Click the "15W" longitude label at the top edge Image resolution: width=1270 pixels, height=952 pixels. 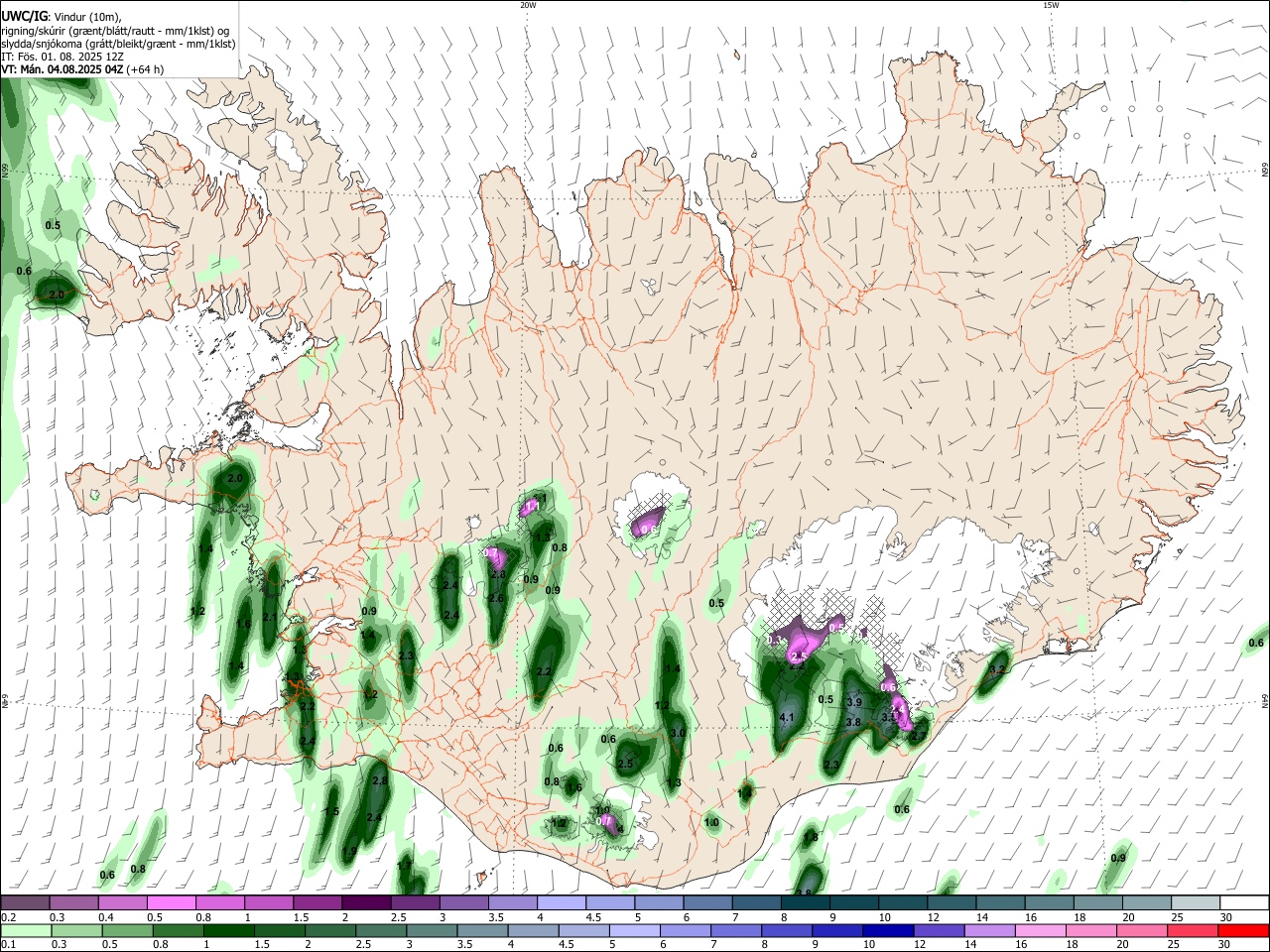click(1051, 5)
